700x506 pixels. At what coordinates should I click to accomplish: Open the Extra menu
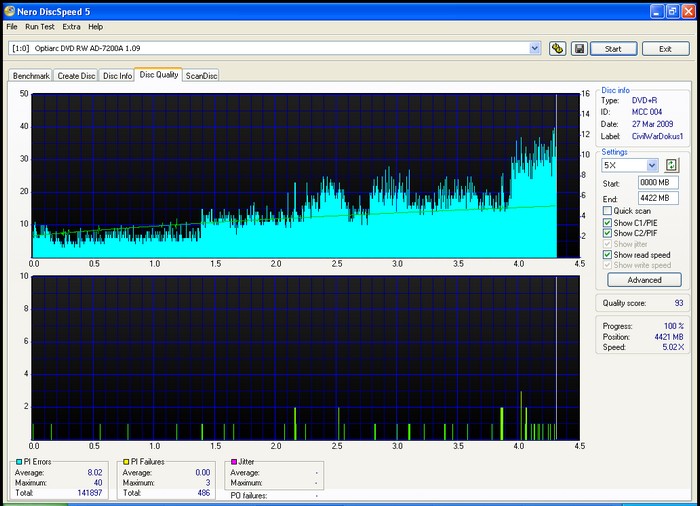(71, 26)
